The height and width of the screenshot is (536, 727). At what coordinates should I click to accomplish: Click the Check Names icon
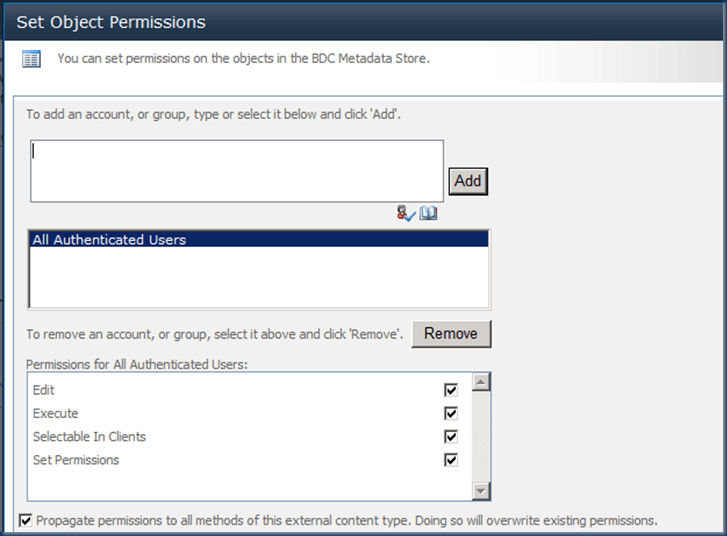(405, 213)
